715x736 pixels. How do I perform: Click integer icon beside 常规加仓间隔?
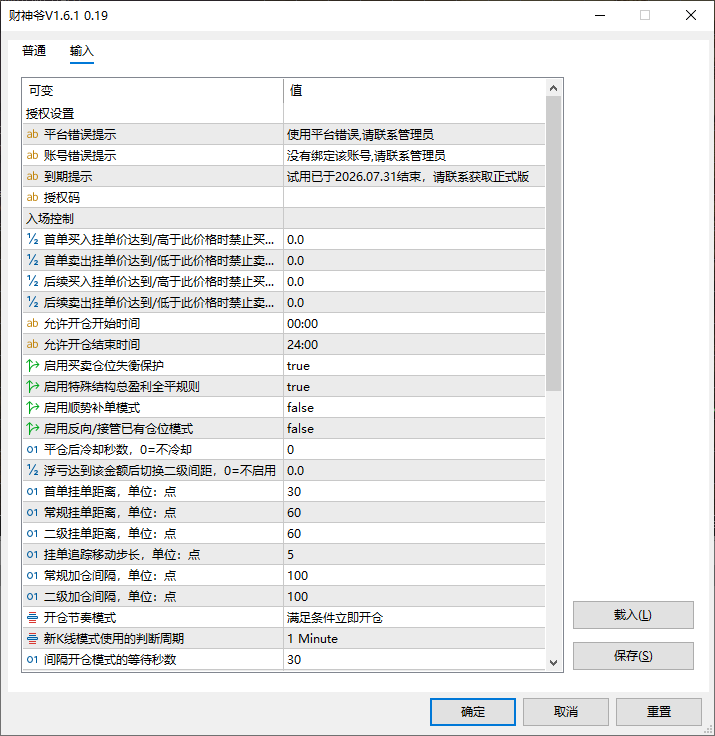[x=32, y=575]
